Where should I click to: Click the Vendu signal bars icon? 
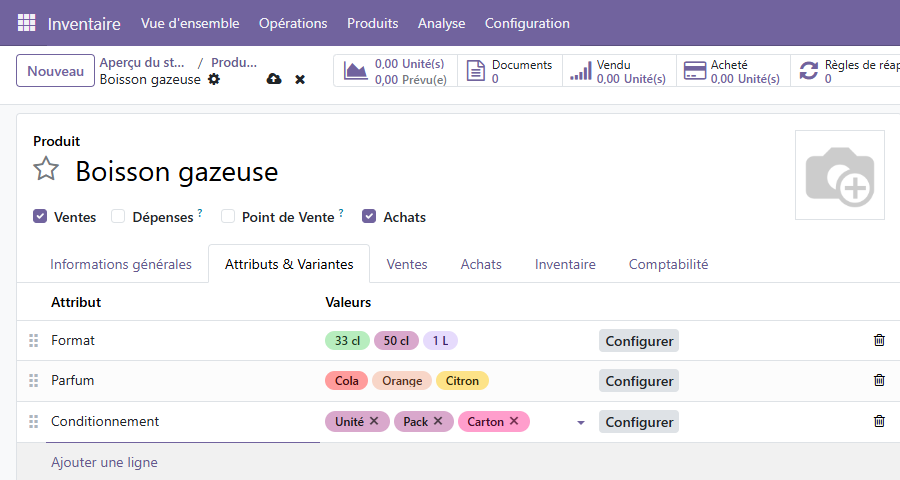pyautogui.click(x=580, y=71)
